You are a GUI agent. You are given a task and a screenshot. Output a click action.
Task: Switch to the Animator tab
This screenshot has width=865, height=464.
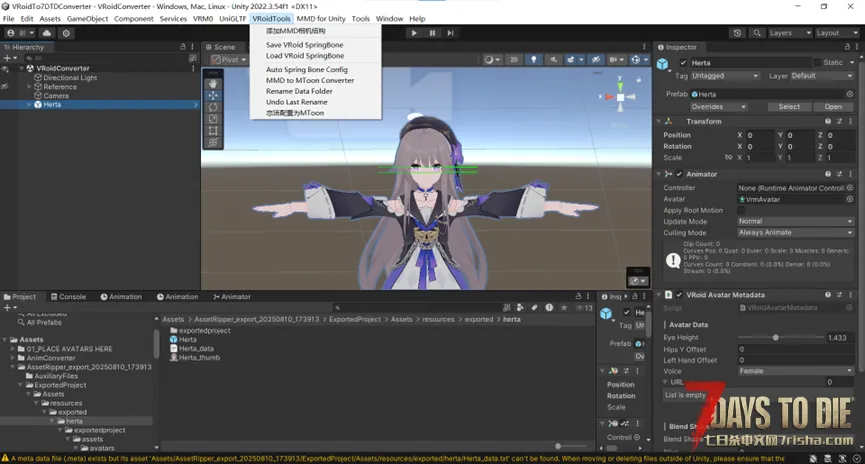click(232, 297)
